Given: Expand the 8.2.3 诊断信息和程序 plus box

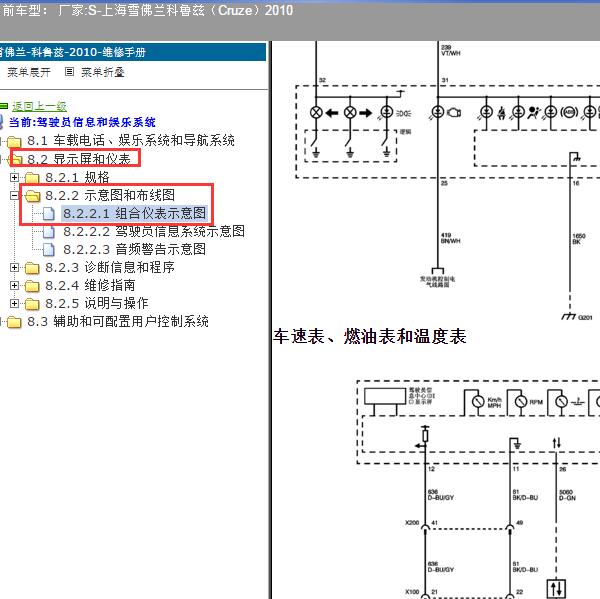Looking at the screenshot, I should [x=15, y=267].
